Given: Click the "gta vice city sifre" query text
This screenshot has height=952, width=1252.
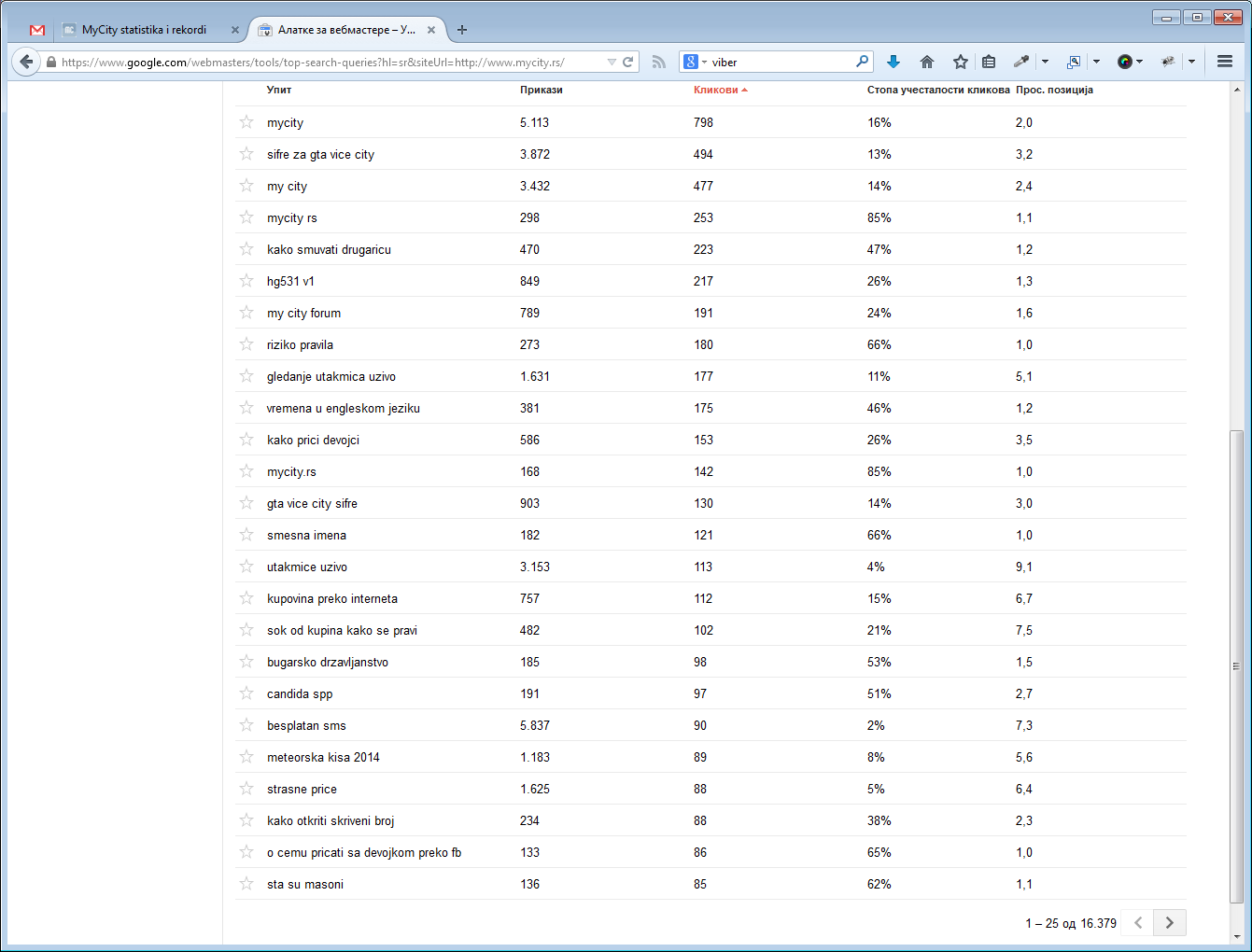Looking at the screenshot, I should (312, 503).
